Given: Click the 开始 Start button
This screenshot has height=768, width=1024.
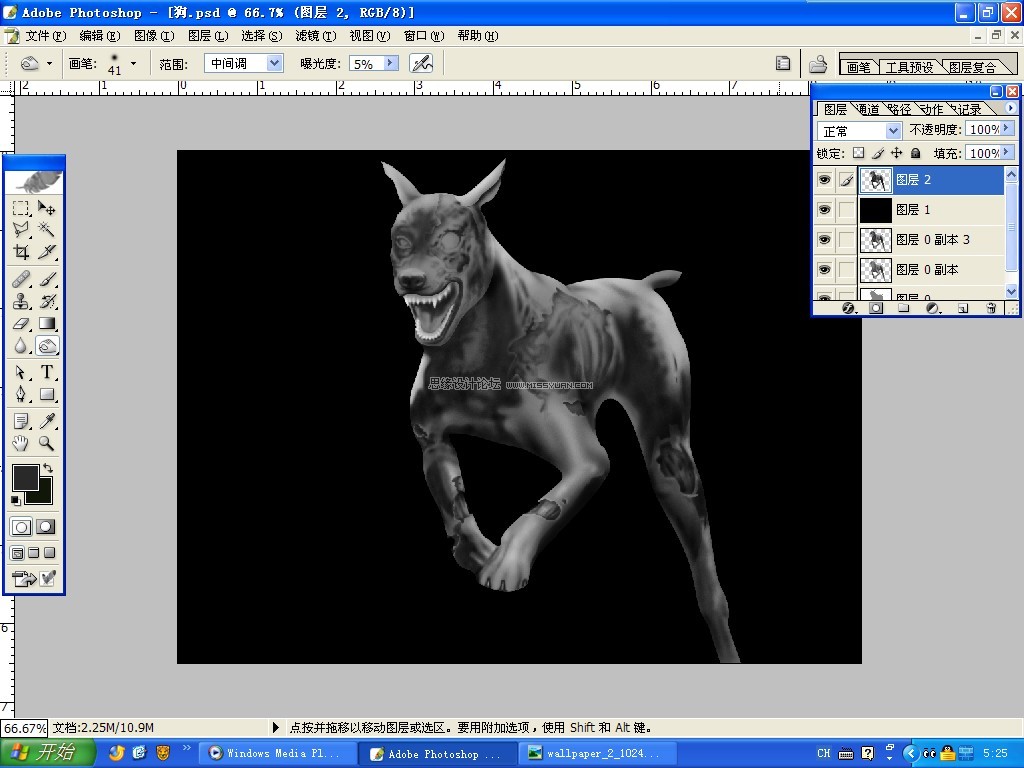Looking at the screenshot, I should click(47, 753).
